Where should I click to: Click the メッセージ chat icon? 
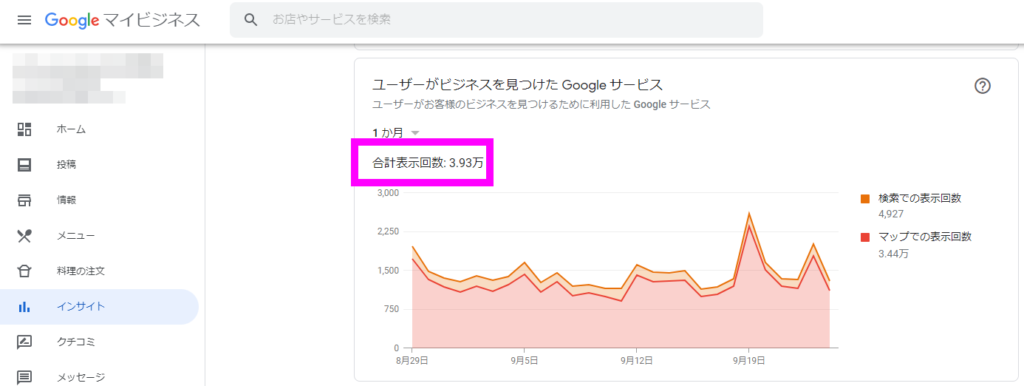(x=24, y=377)
